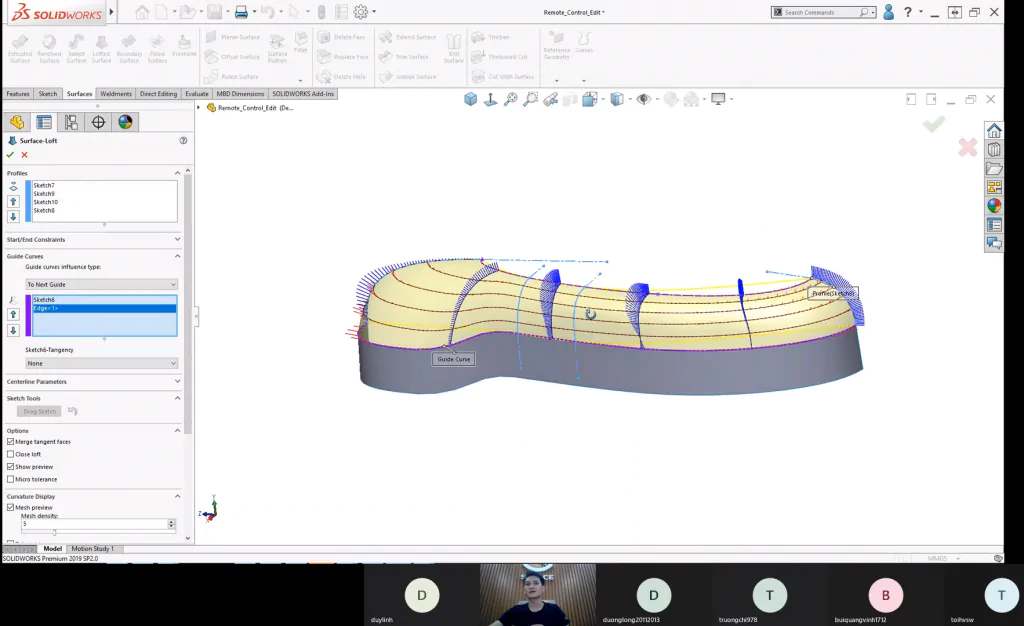Expand the Remote_Control_Edit flyout tree
Image resolution: width=1024 pixels, height=626 pixels.
[199, 108]
